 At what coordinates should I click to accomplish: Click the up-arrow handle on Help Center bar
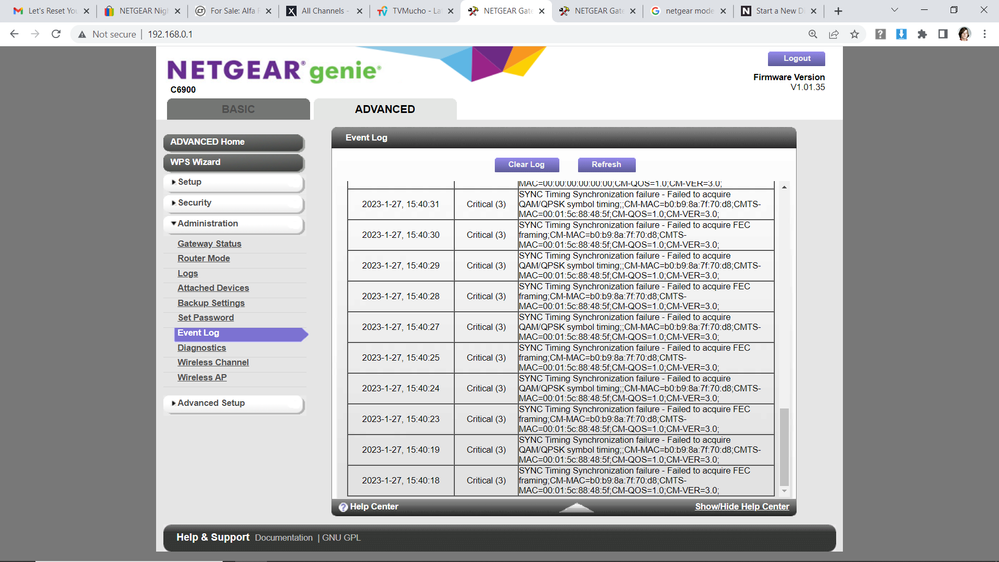[576, 507]
